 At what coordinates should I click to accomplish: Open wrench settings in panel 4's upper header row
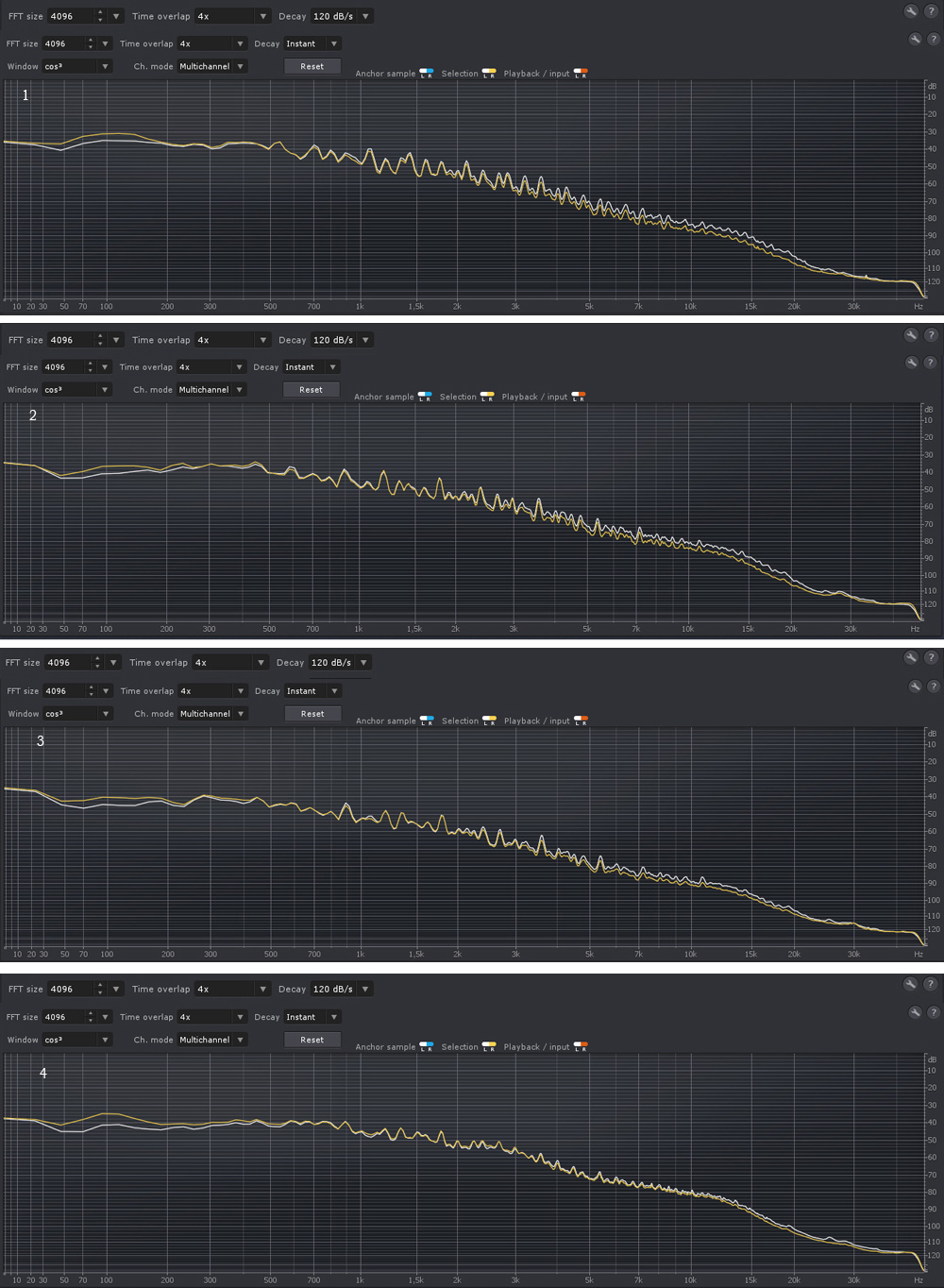point(911,984)
